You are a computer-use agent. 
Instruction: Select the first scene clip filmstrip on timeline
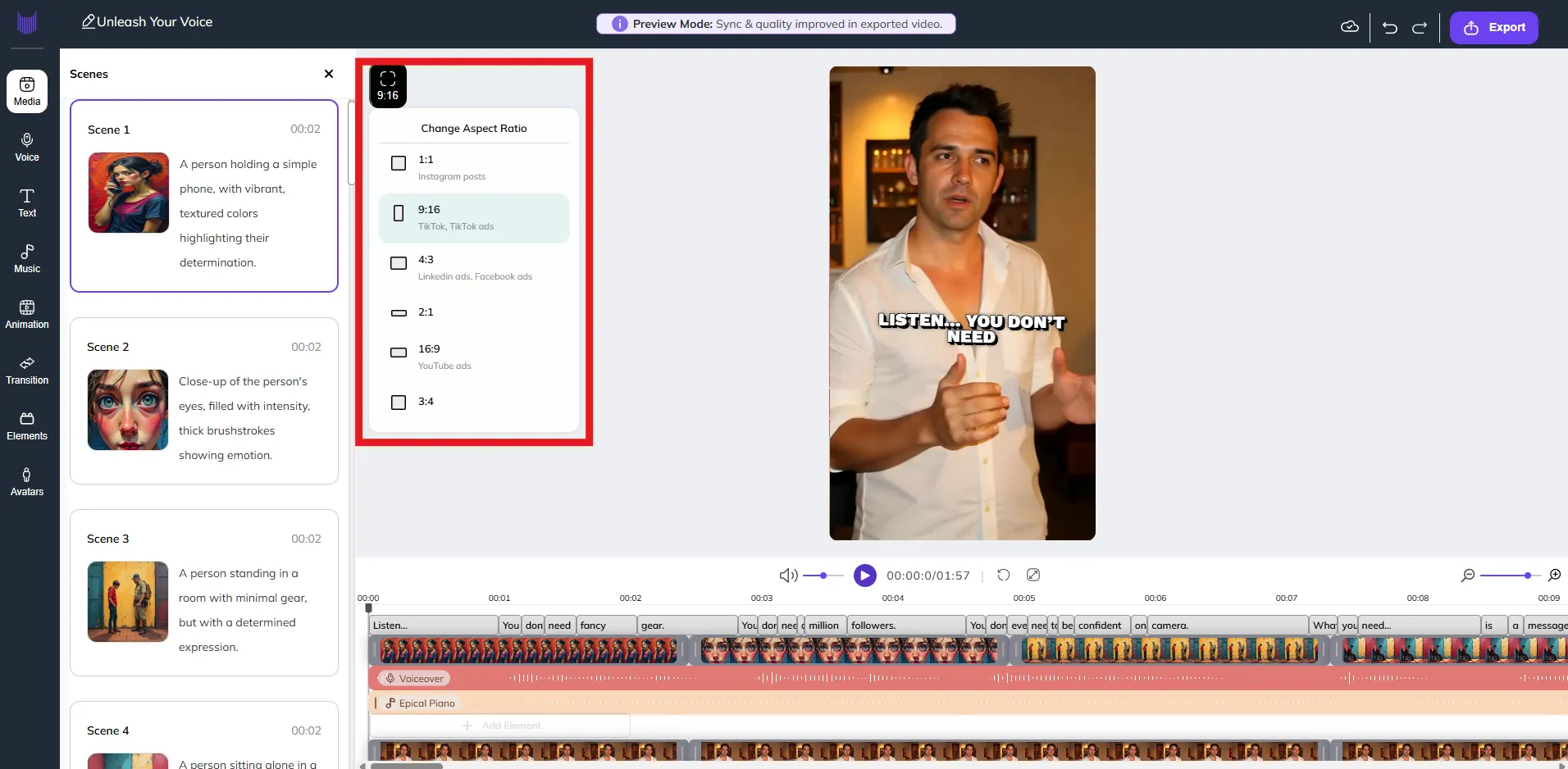528,651
